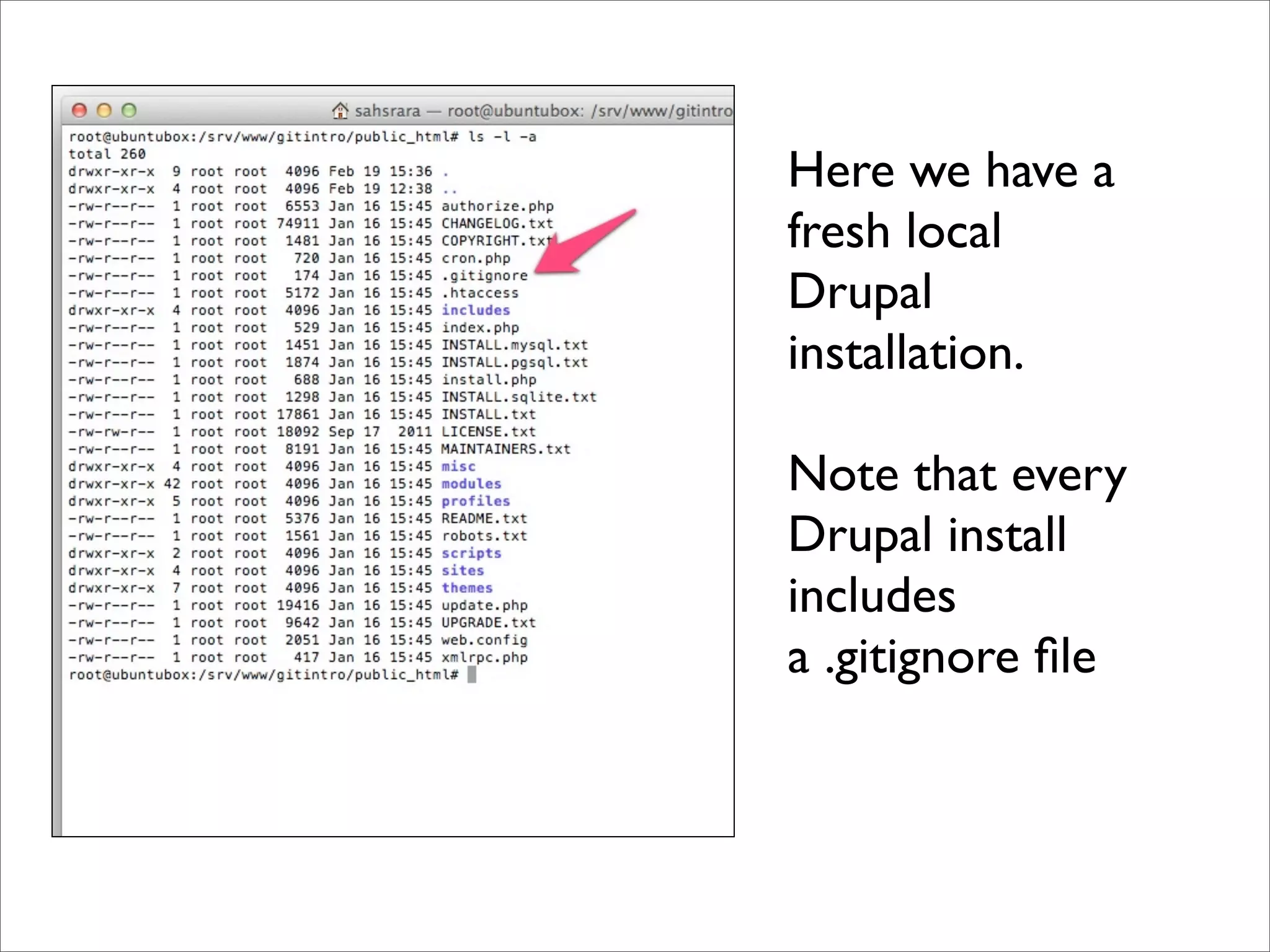Image resolution: width=1270 pixels, height=952 pixels.
Task: Click the INSTALL.txt file name
Action: 489,414
